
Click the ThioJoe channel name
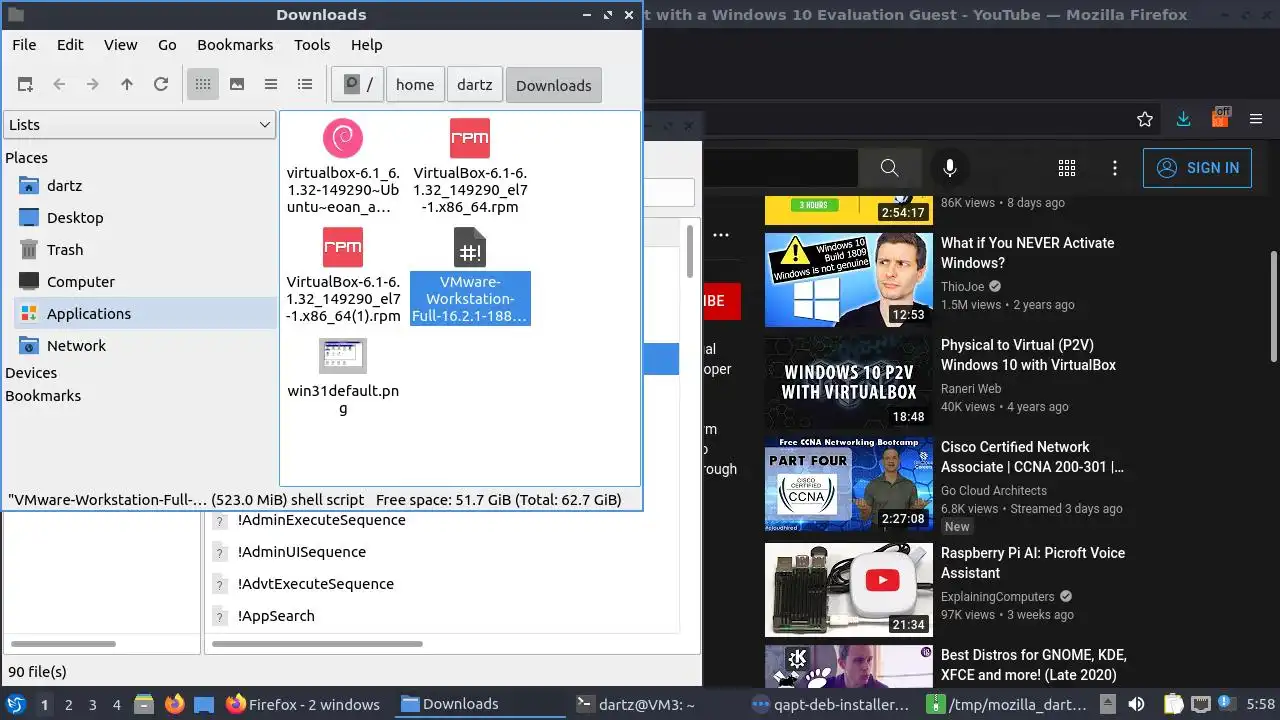(963, 287)
